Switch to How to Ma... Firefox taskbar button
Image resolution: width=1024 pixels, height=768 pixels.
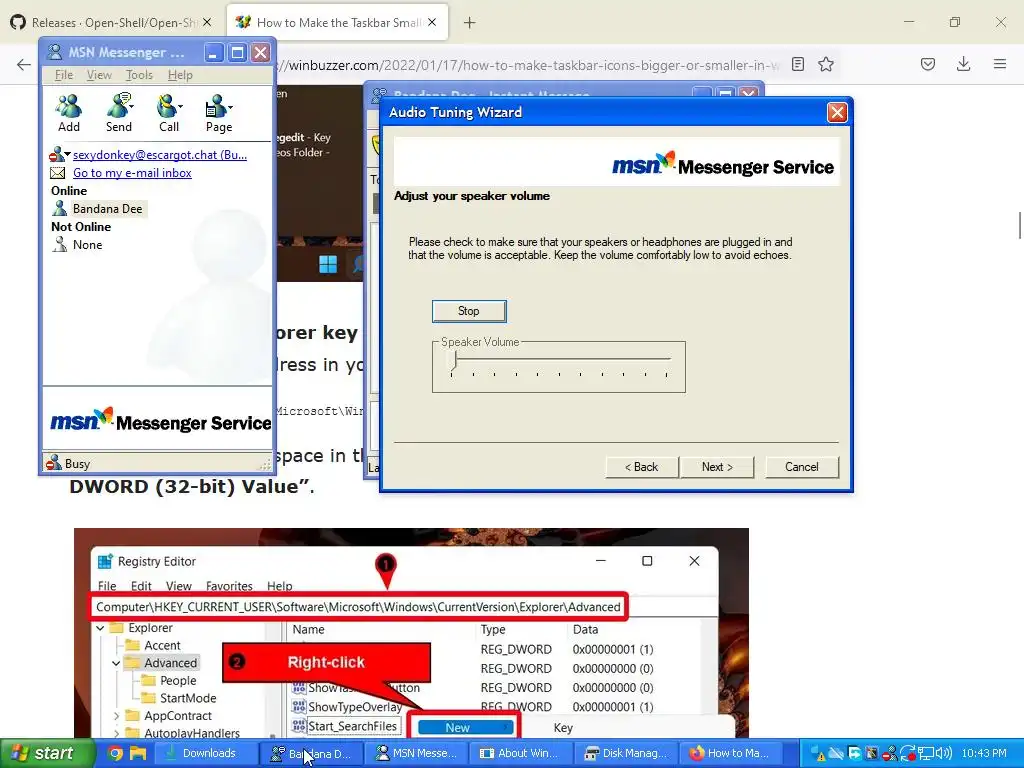tap(730, 753)
